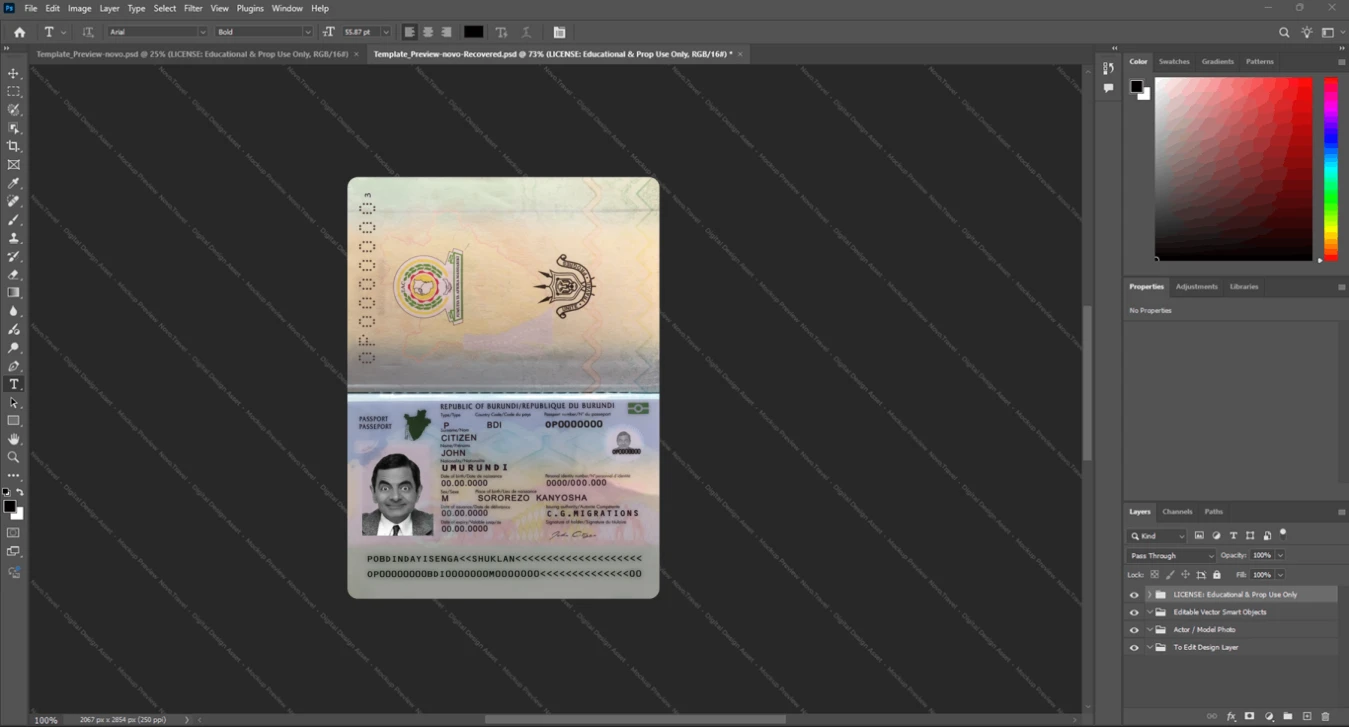Select the Hand tool
The width and height of the screenshot is (1349, 727).
click(14, 439)
